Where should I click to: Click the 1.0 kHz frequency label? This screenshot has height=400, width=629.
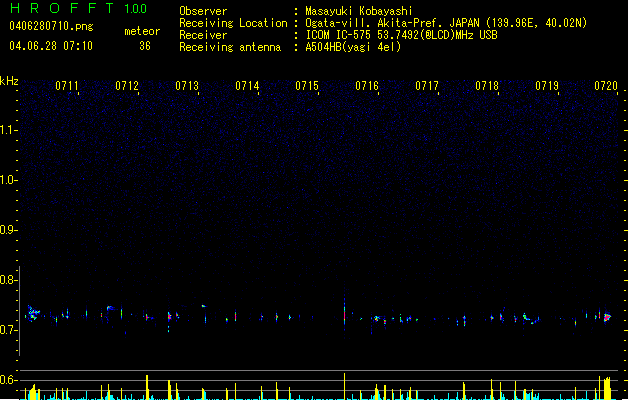coord(8,180)
